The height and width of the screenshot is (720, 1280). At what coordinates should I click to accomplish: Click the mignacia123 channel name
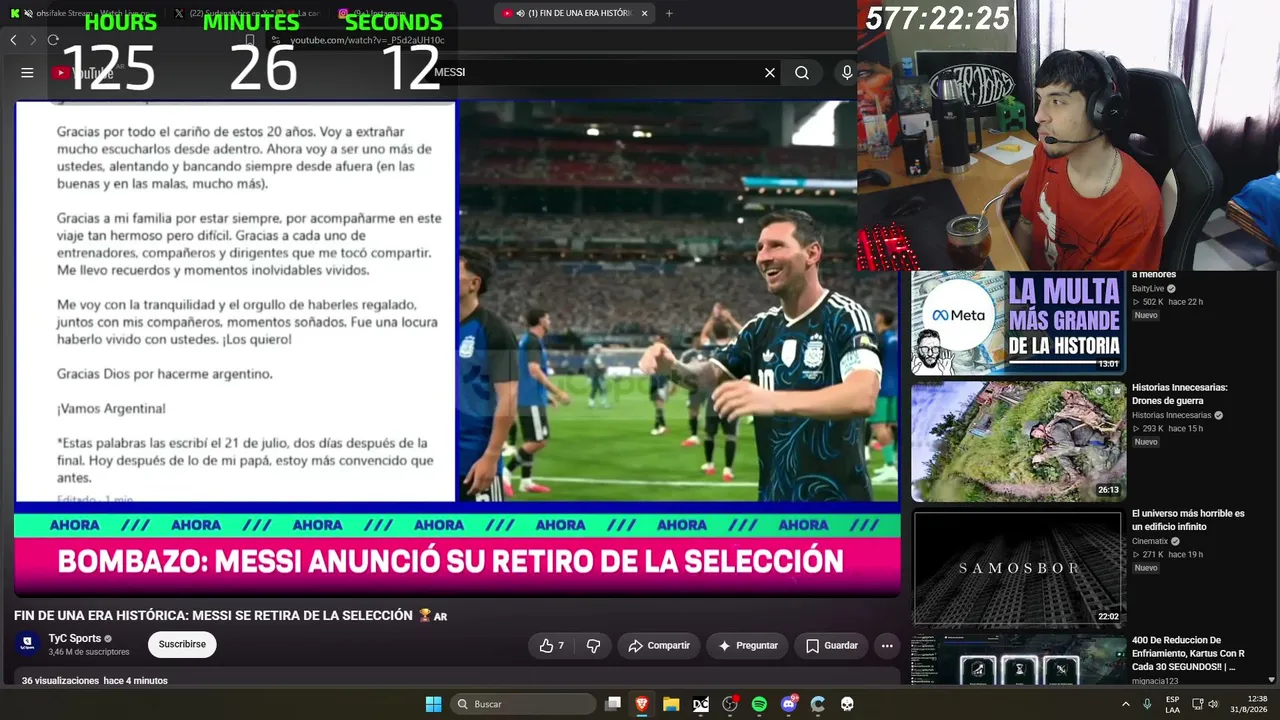point(1155,681)
